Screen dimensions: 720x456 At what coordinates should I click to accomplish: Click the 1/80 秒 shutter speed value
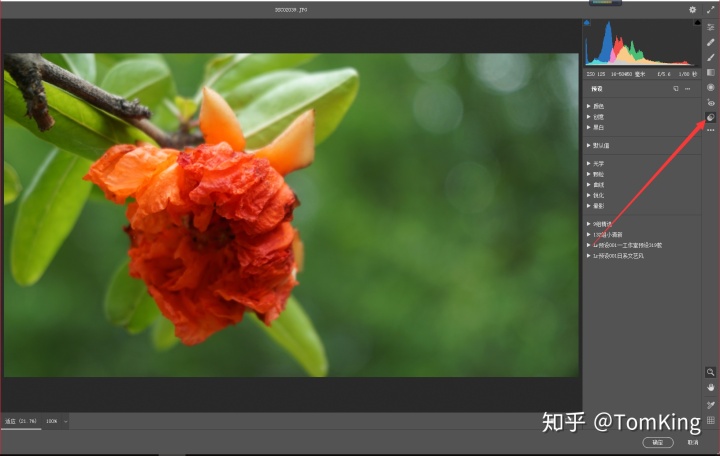click(x=688, y=74)
